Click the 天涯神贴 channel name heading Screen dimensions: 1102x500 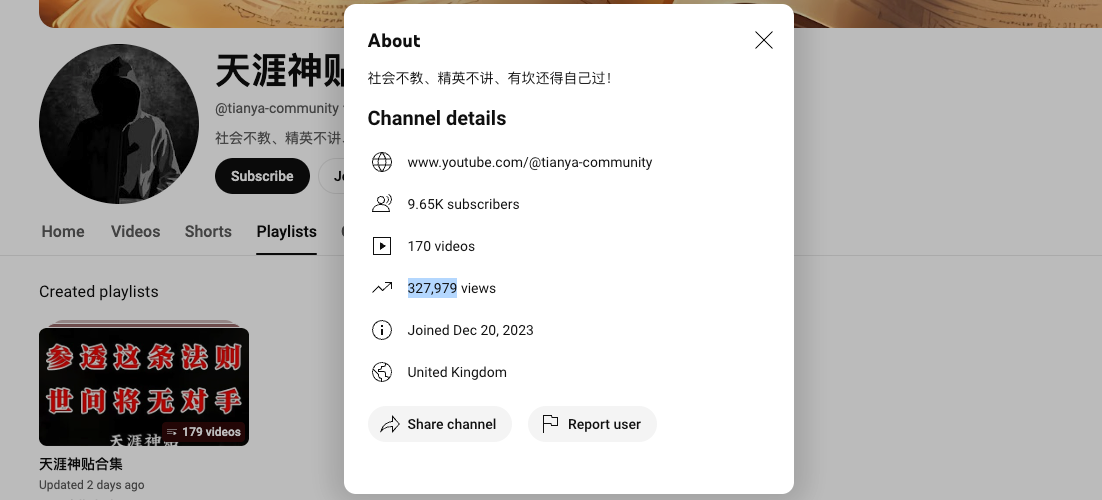coord(279,72)
